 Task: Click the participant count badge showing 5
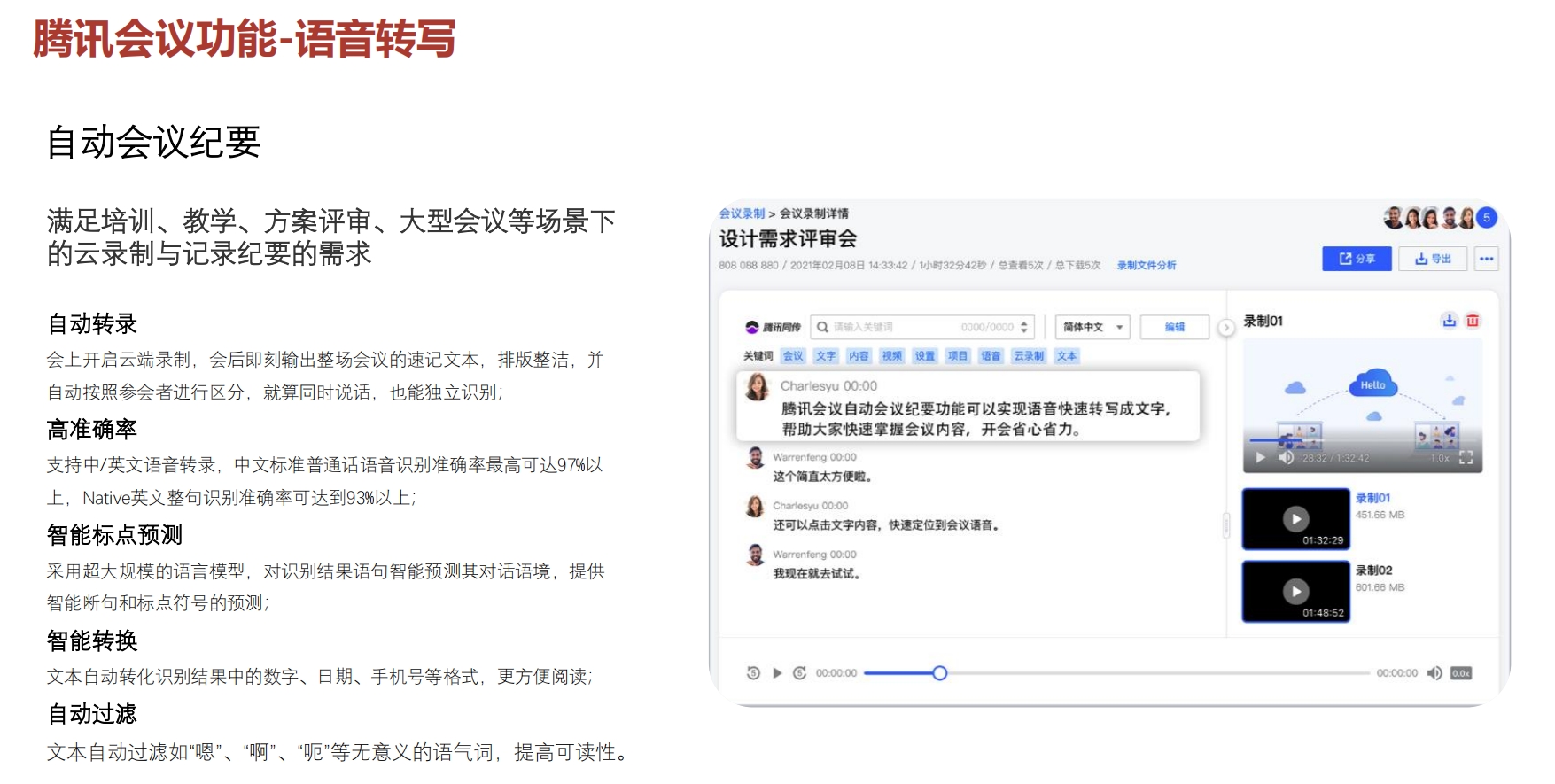[1487, 217]
